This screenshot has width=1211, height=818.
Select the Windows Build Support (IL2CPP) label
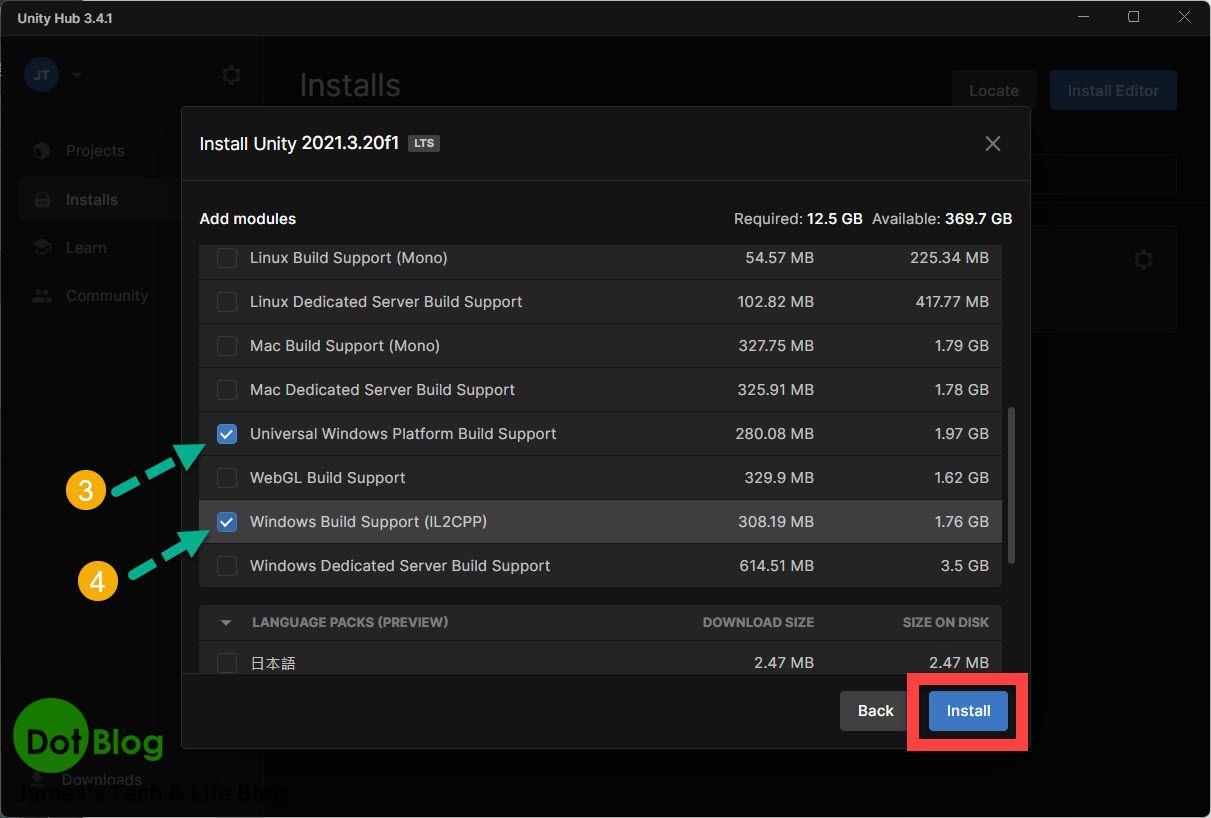[x=369, y=522]
